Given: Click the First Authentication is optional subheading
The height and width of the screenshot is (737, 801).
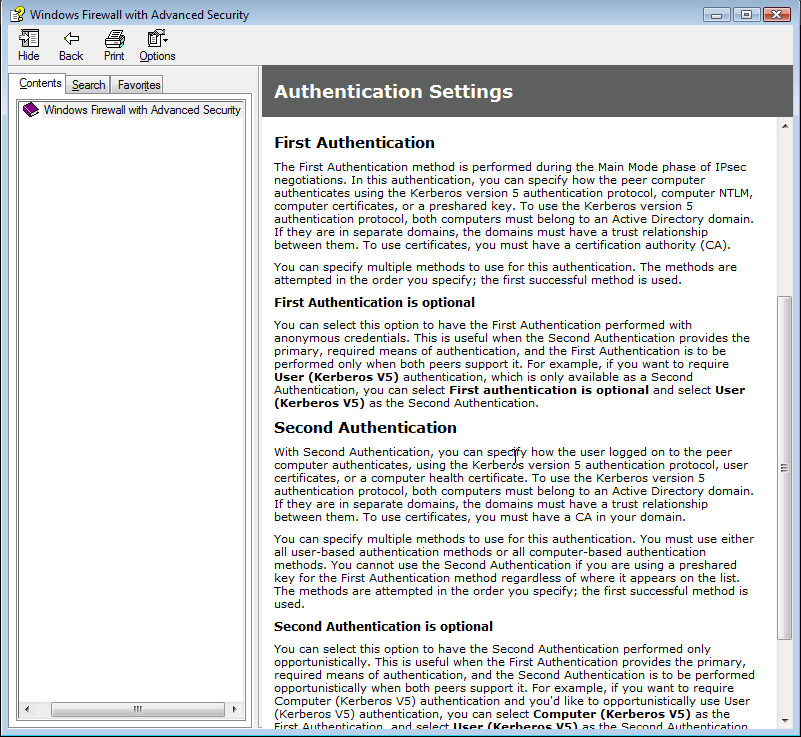Looking at the screenshot, I should (374, 302).
